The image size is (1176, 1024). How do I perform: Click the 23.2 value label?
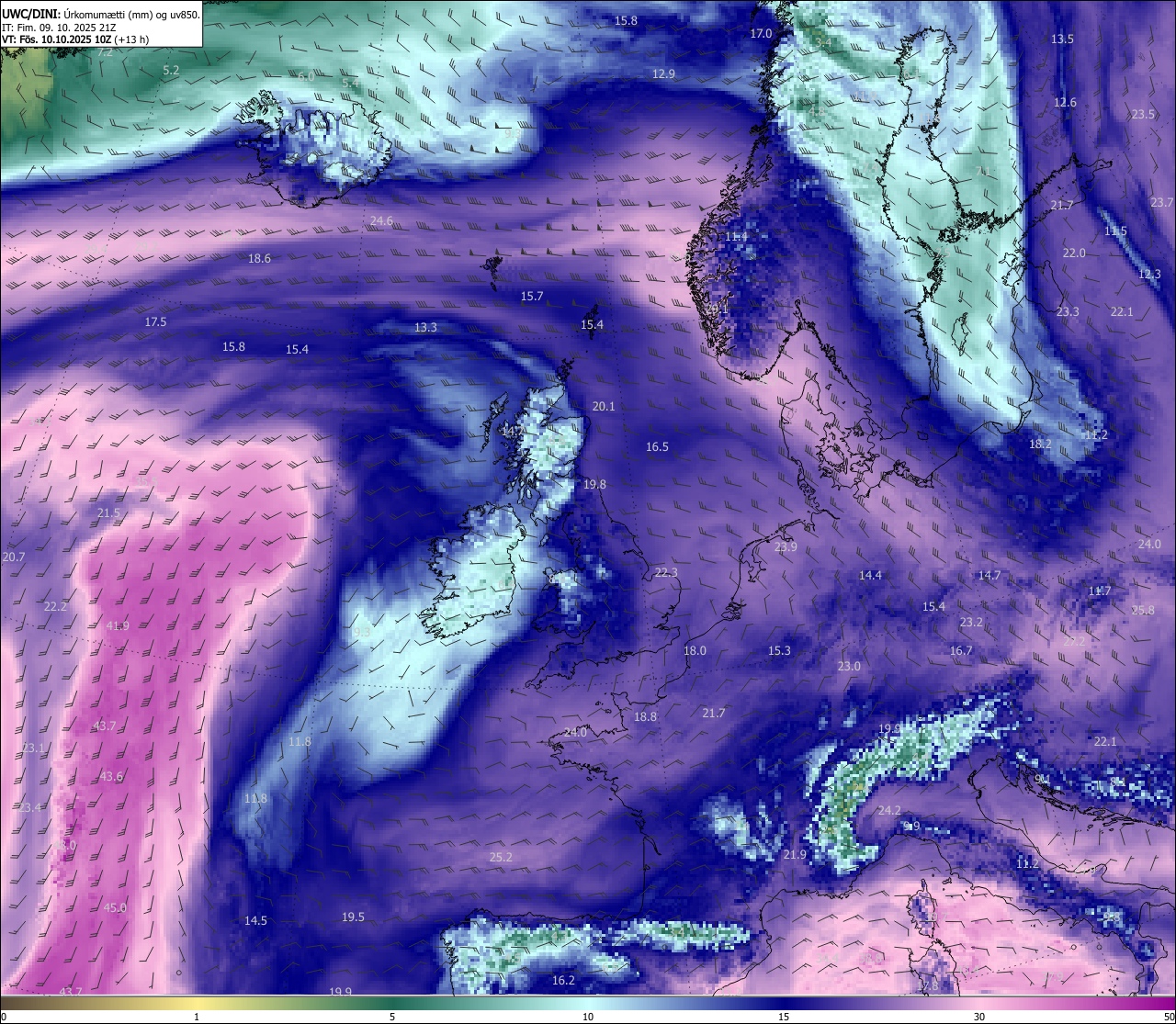click(x=970, y=622)
